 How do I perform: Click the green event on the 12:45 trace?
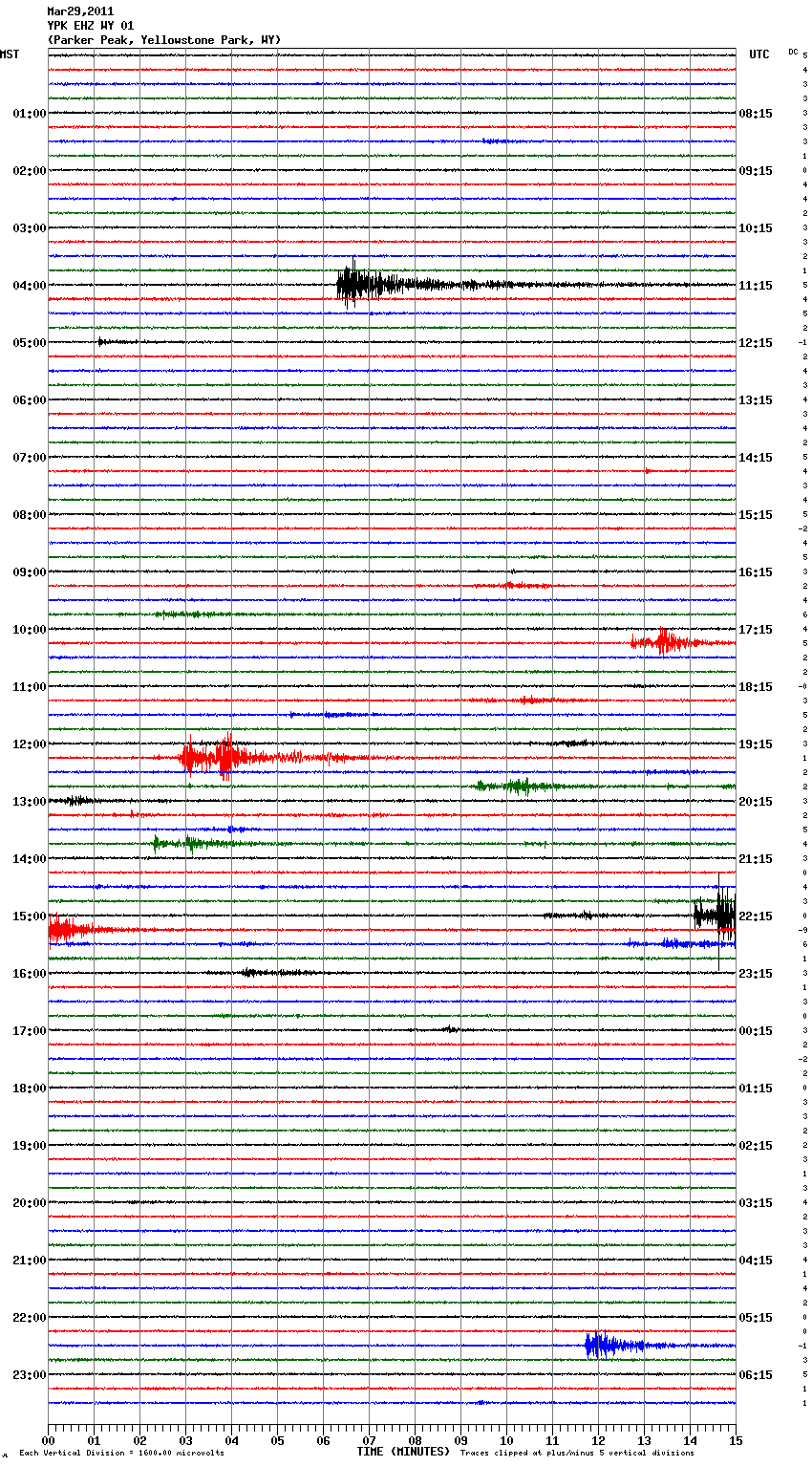point(516,787)
